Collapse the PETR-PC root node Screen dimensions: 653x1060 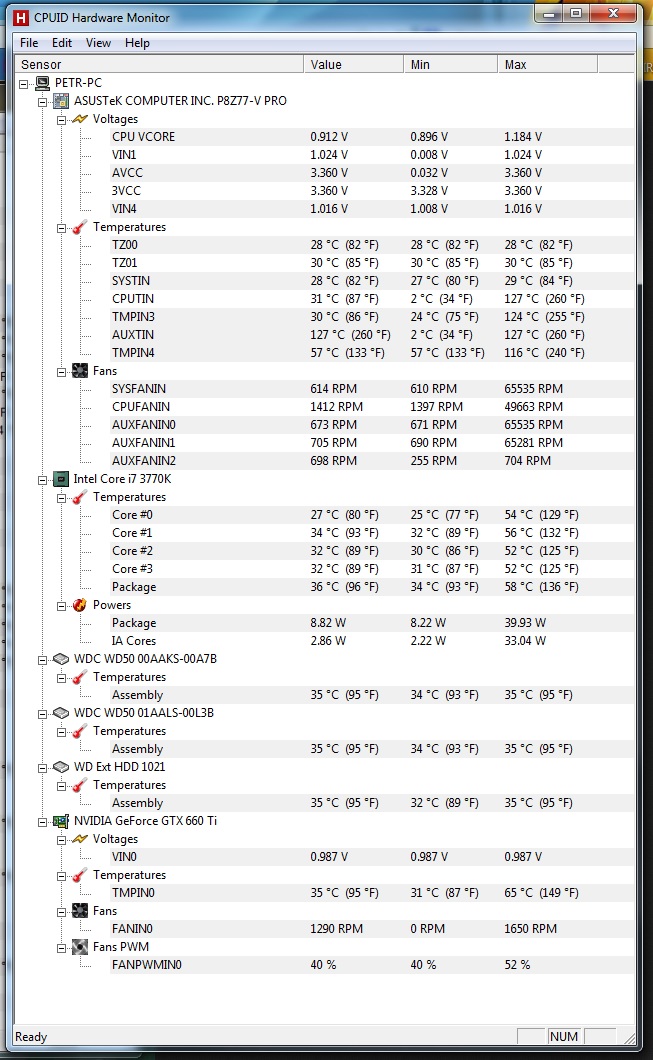click(24, 84)
